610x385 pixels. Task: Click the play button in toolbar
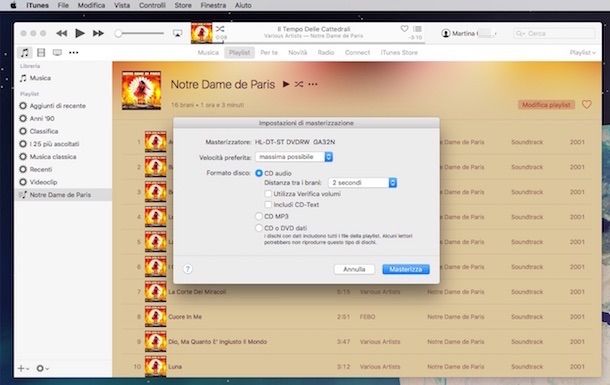click(x=80, y=33)
